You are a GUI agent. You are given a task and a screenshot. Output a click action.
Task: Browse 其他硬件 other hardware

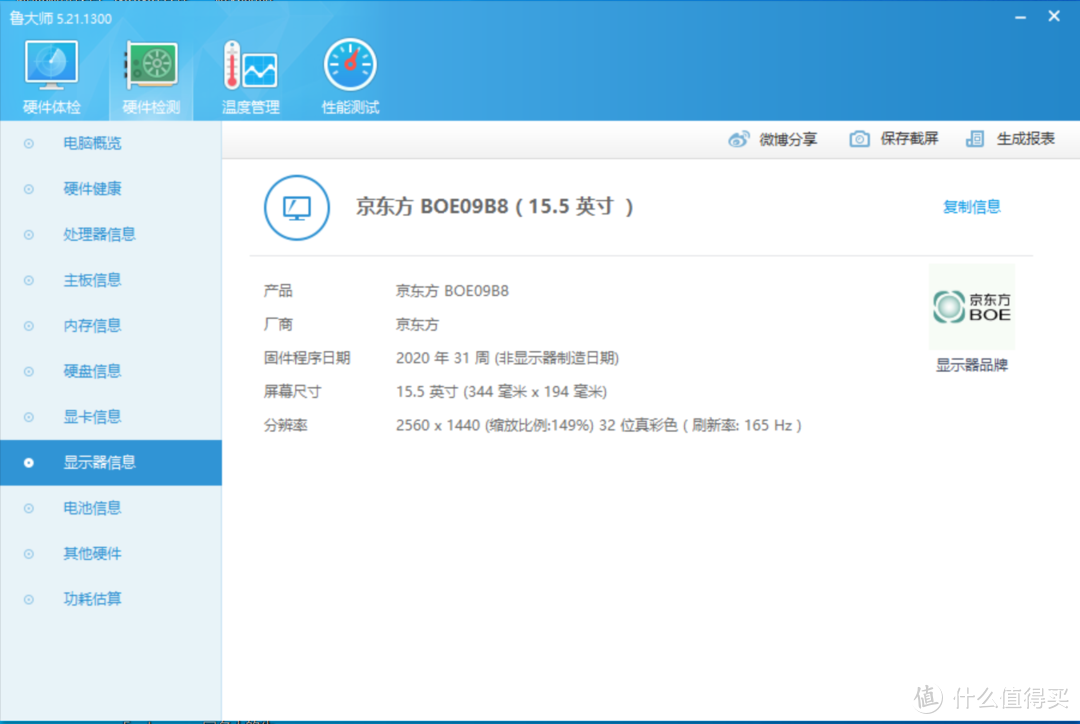pos(93,553)
